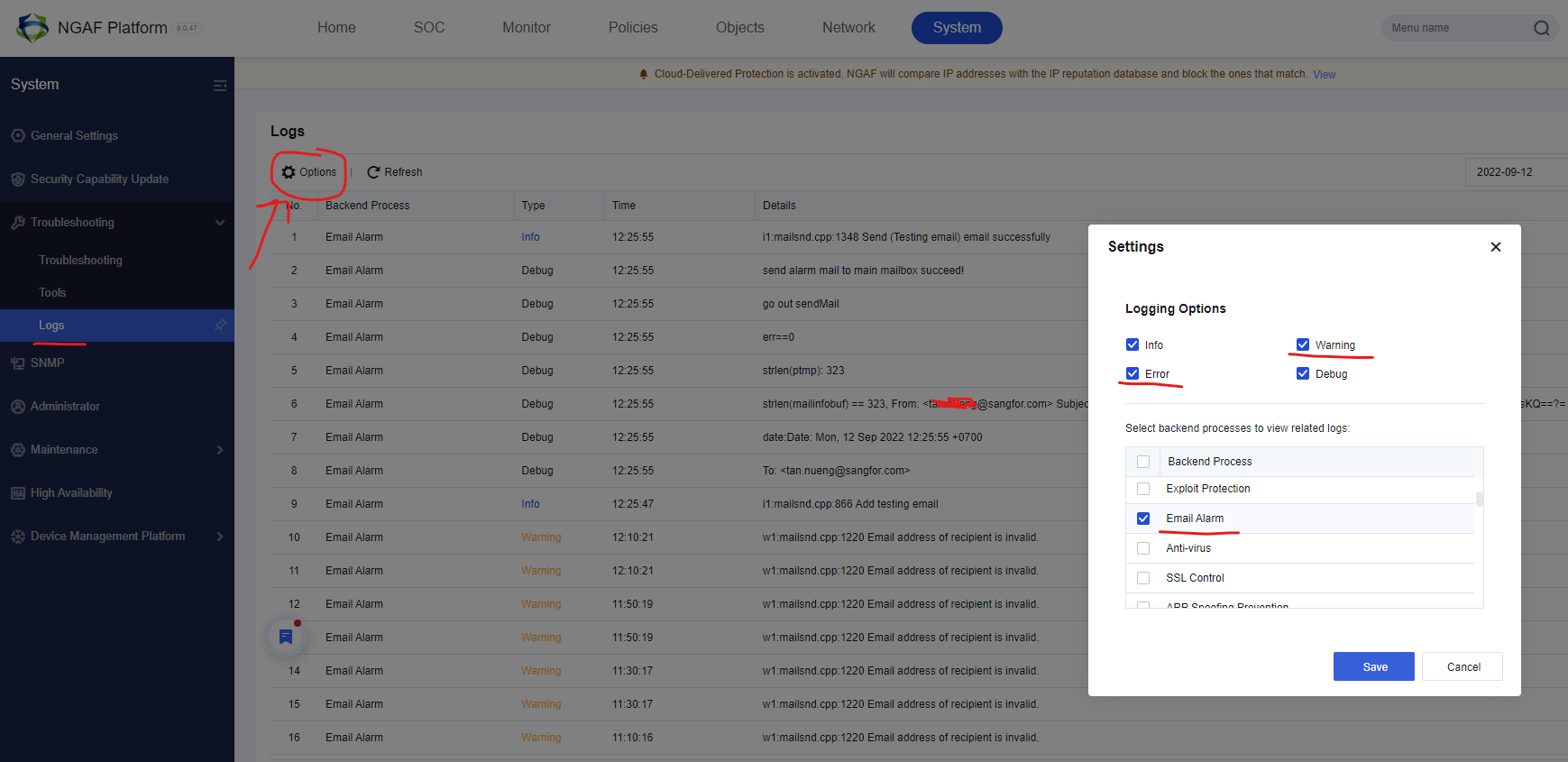Uncheck the Email Alarm process checkbox
Image resolution: width=1568 pixels, height=762 pixels.
pyautogui.click(x=1143, y=519)
